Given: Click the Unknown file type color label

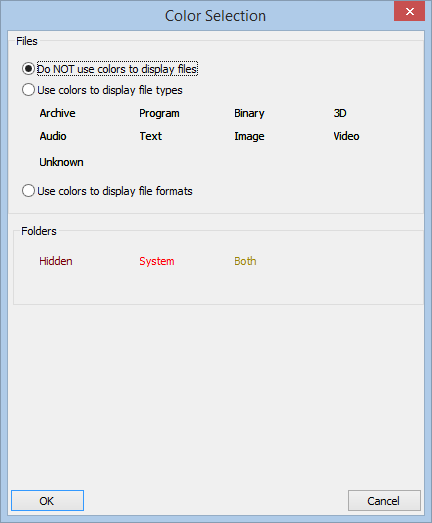Looking at the screenshot, I should click(61, 162).
